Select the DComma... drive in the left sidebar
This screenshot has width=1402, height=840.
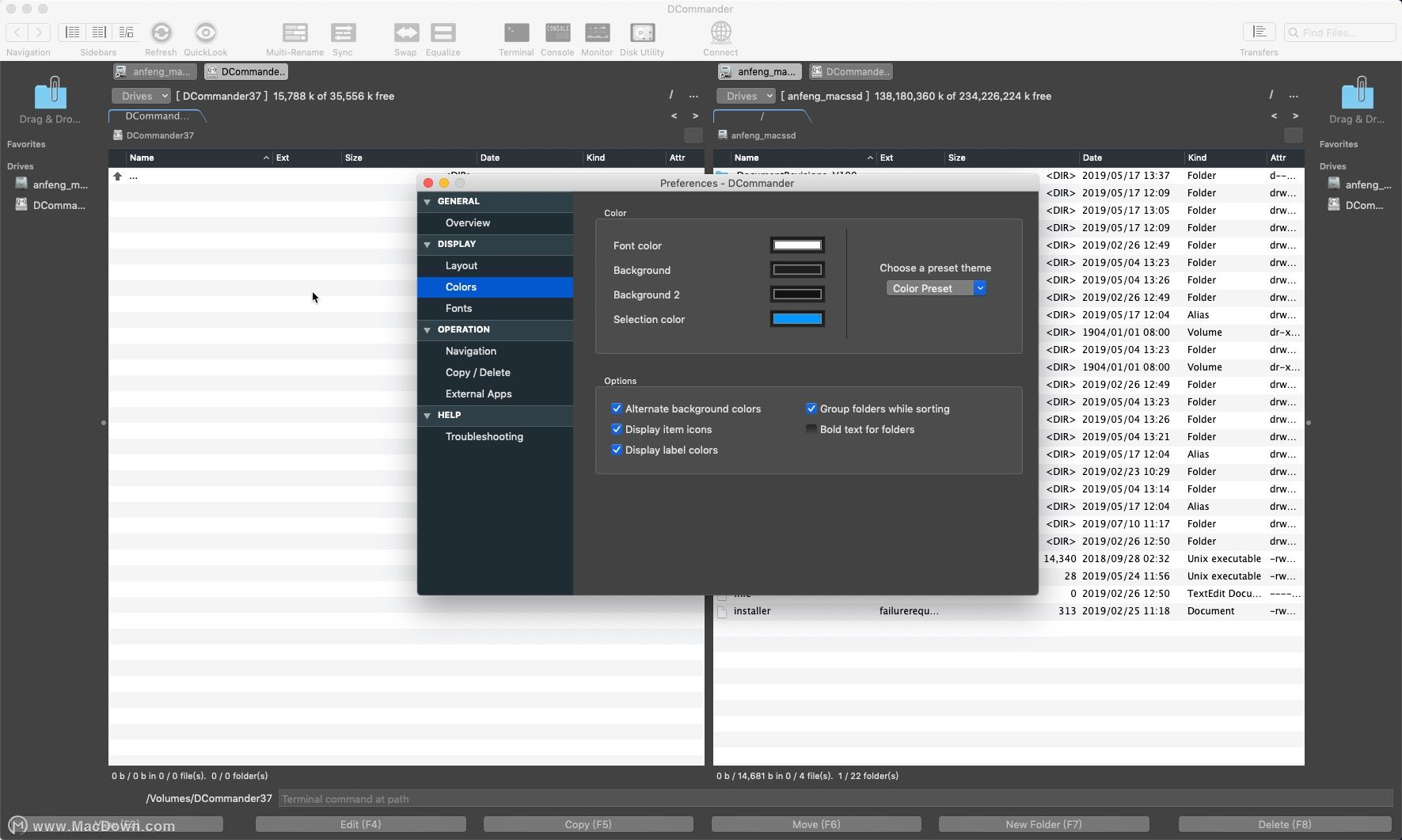(51, 205)
